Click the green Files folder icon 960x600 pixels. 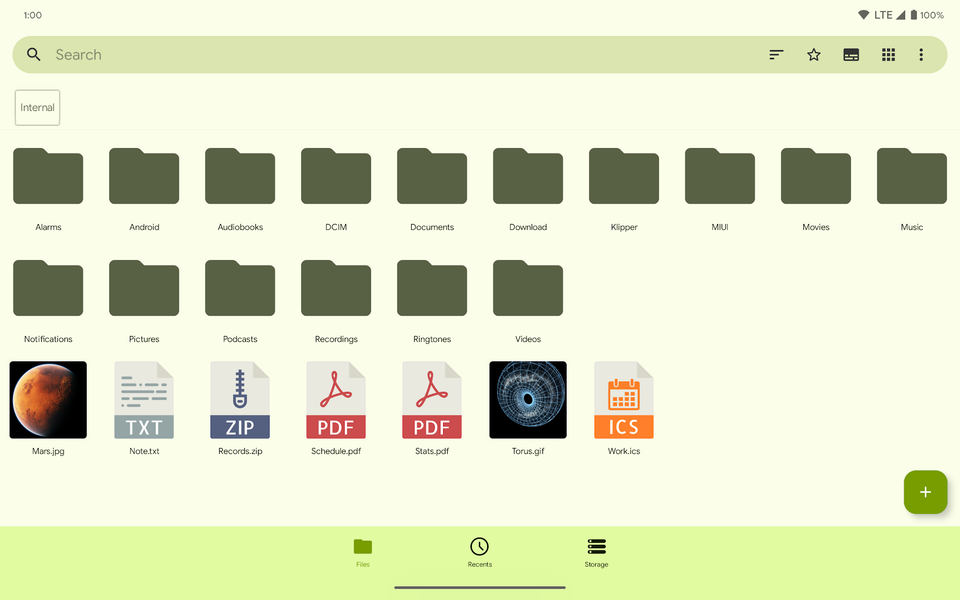click(x=362, y=547)
